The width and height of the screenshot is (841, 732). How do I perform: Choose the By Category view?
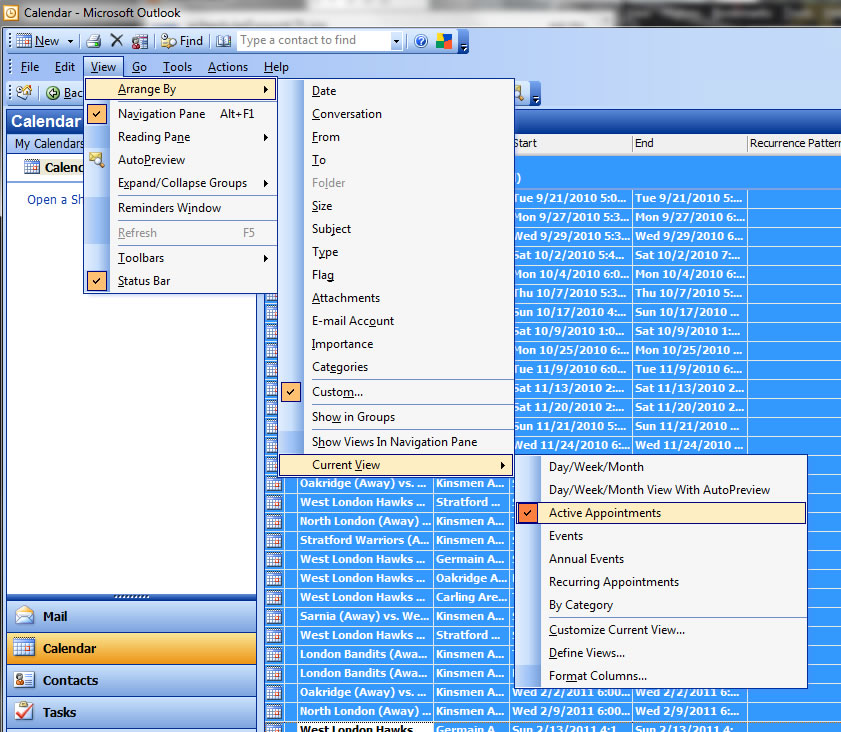tap(661, 605)
